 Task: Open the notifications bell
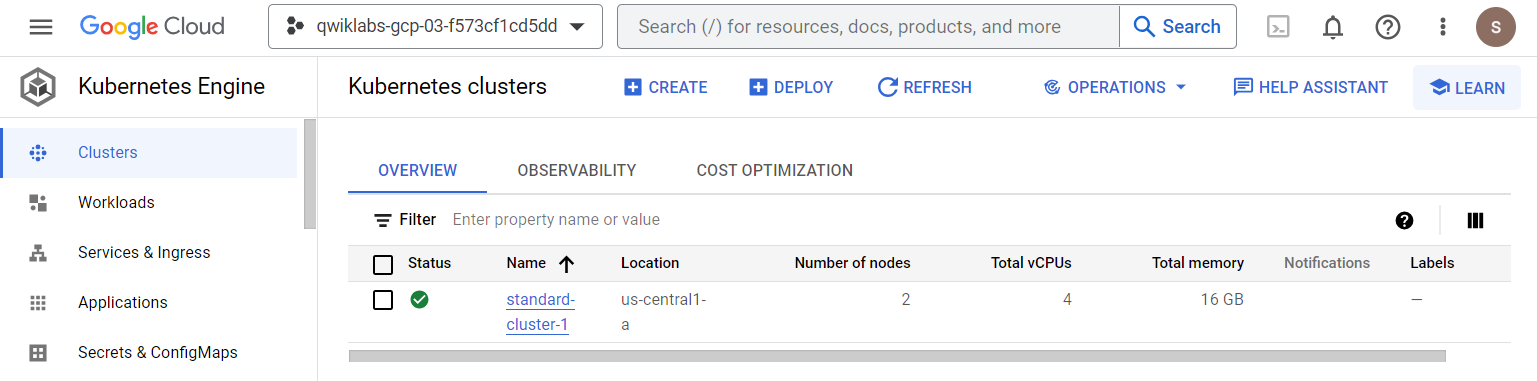click(1333, 27)
